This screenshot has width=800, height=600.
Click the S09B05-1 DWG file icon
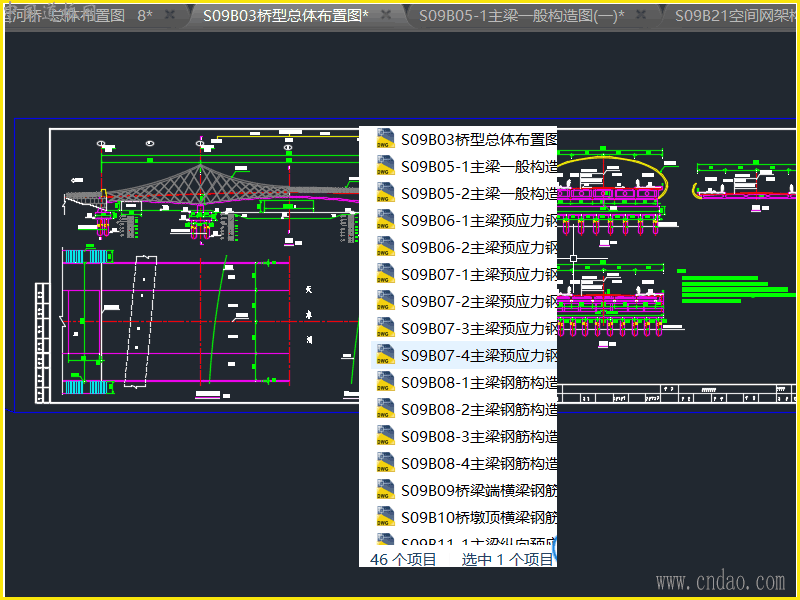(x=385, y=166)
